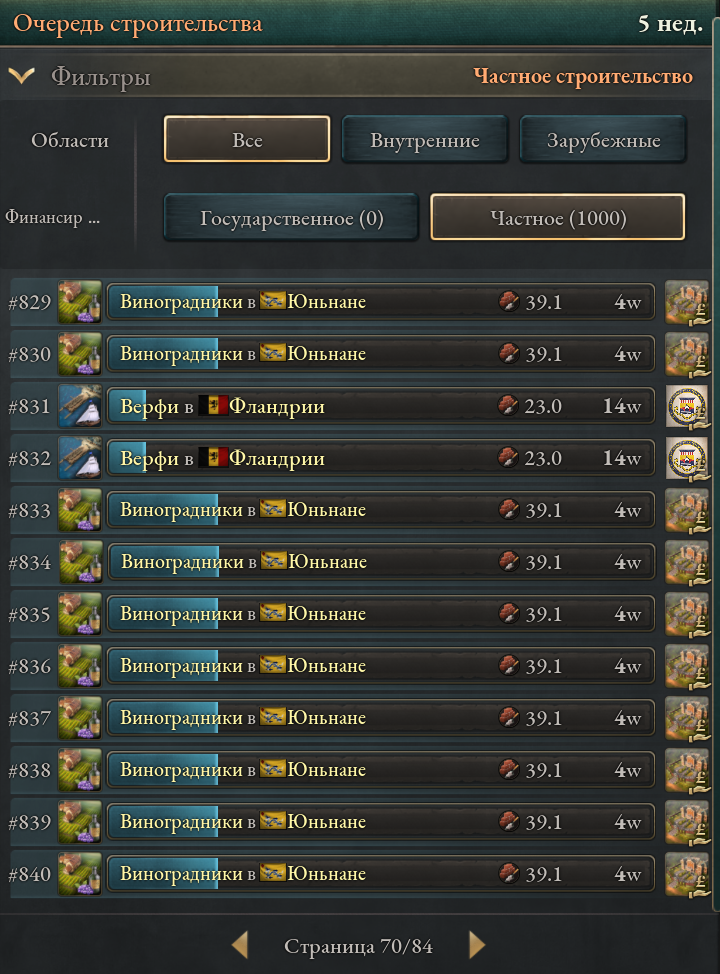
Task: Click progress bar of queue item #840
Action: tap(381, 875)
